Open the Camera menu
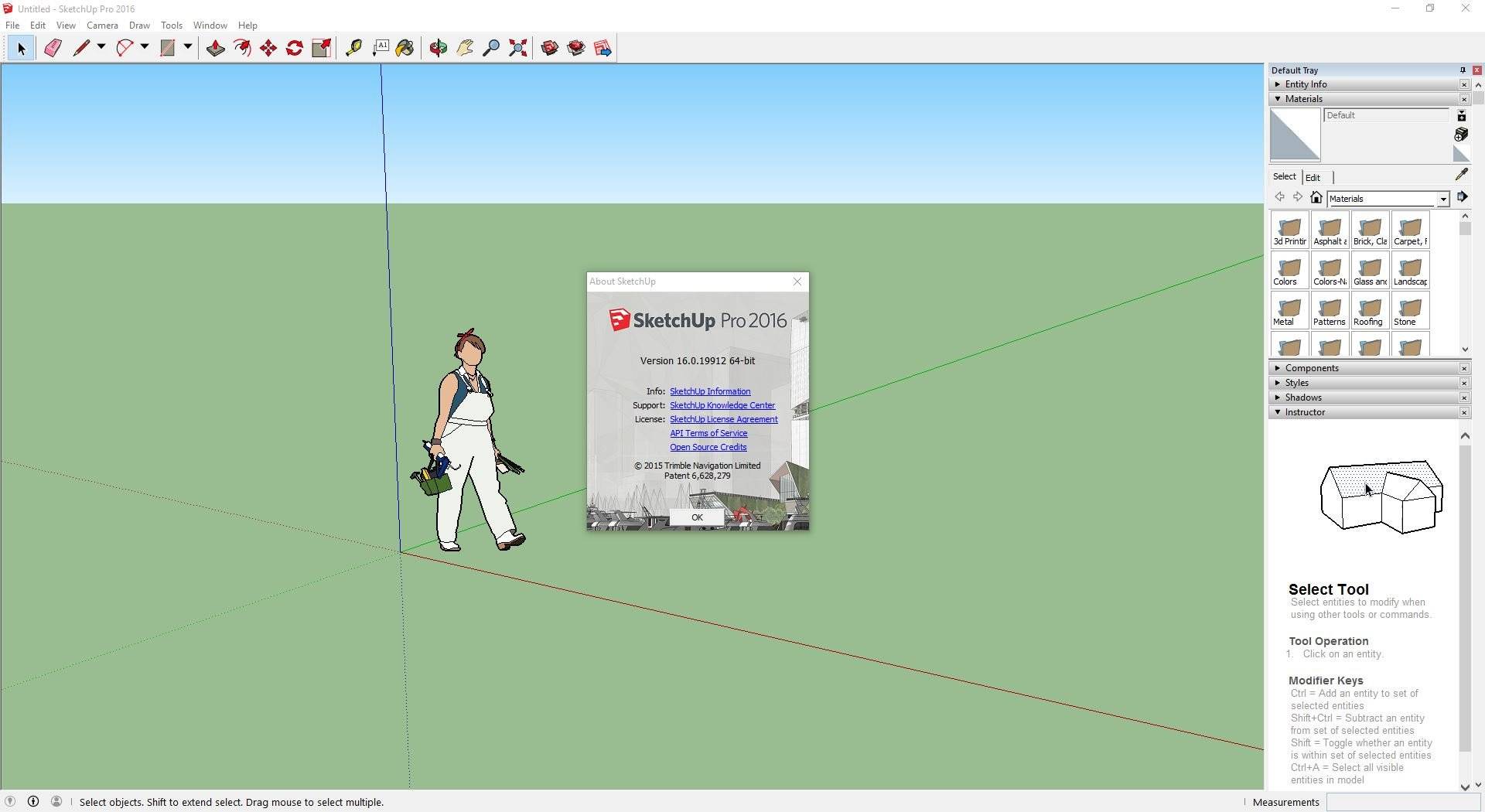 pos(102,26)
